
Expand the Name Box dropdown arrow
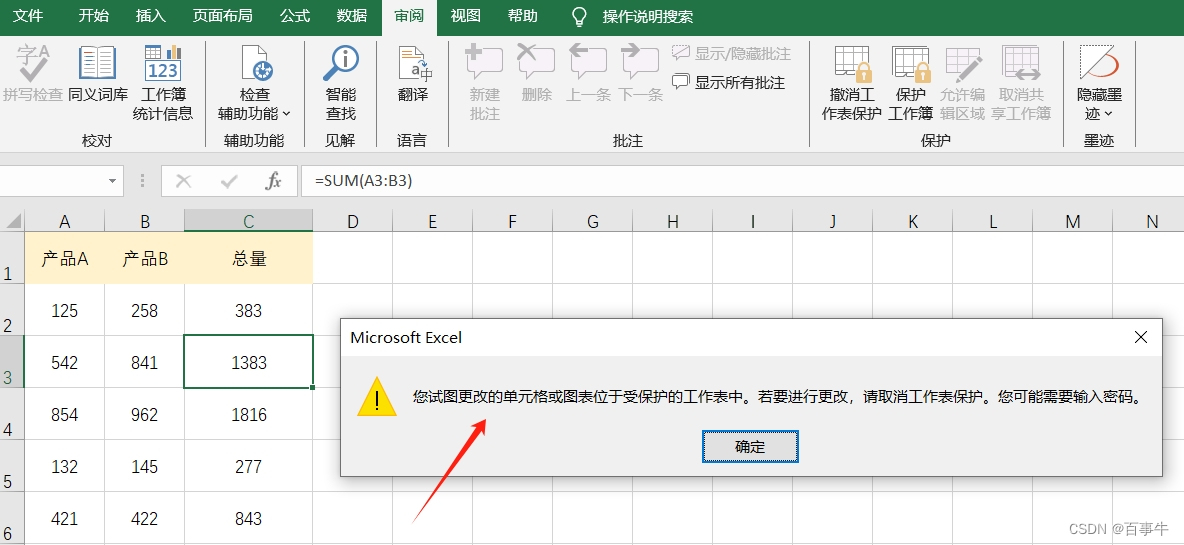pos(113,181)
